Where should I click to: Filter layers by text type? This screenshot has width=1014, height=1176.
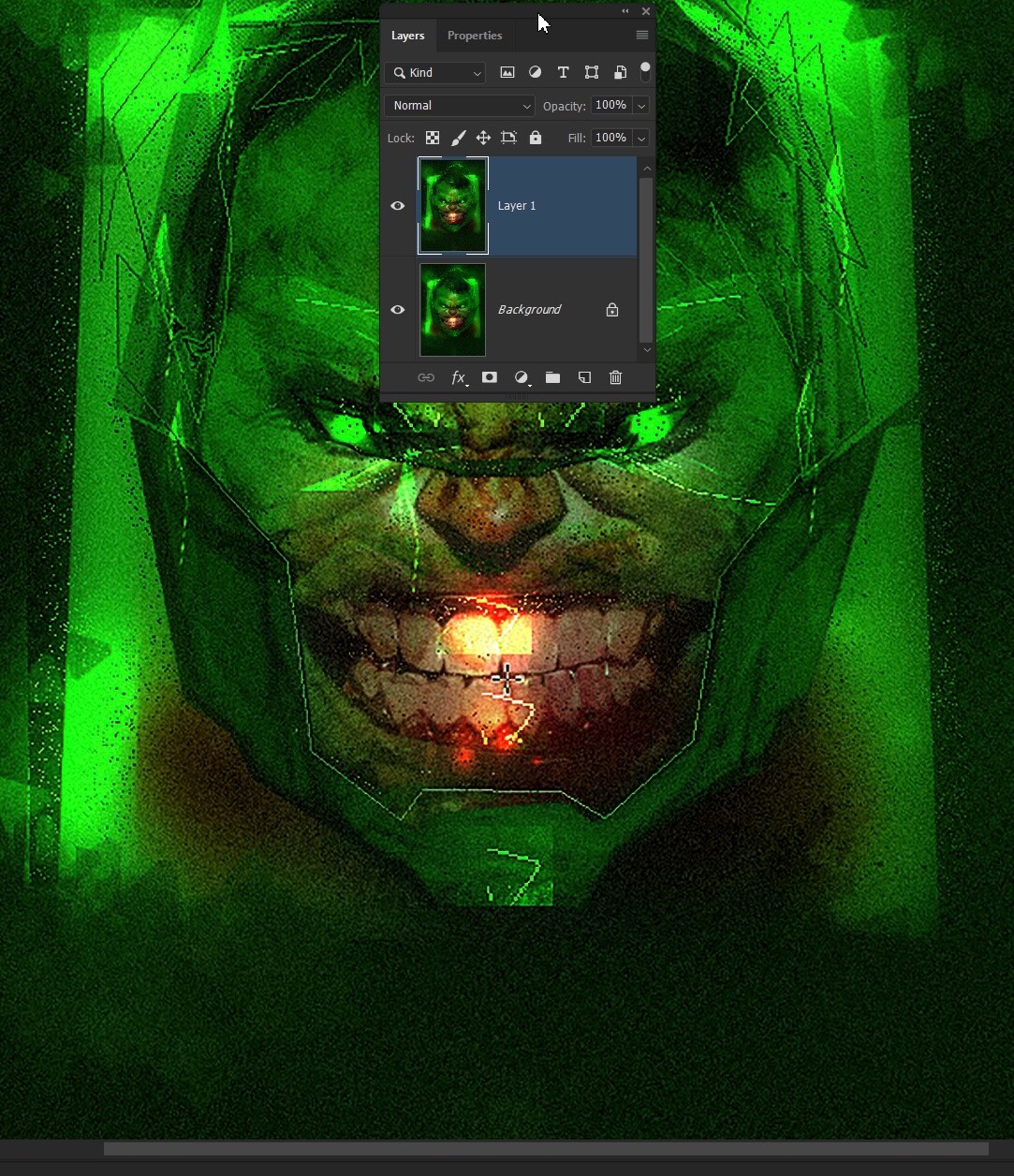[563, 72]
